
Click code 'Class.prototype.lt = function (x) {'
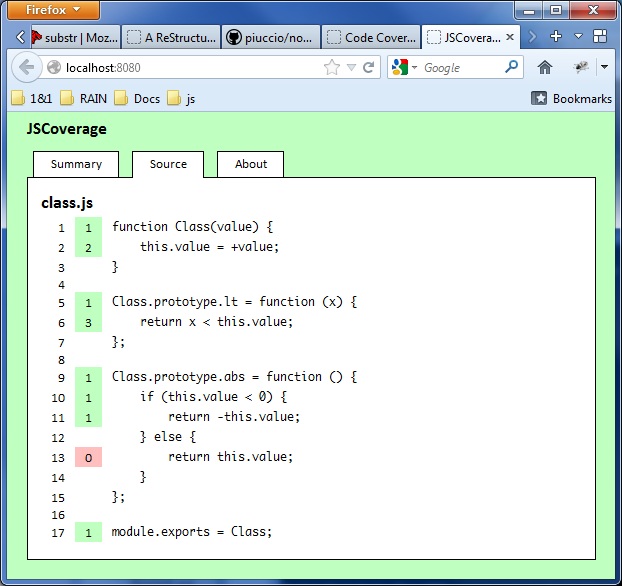[x=234, y=302]
